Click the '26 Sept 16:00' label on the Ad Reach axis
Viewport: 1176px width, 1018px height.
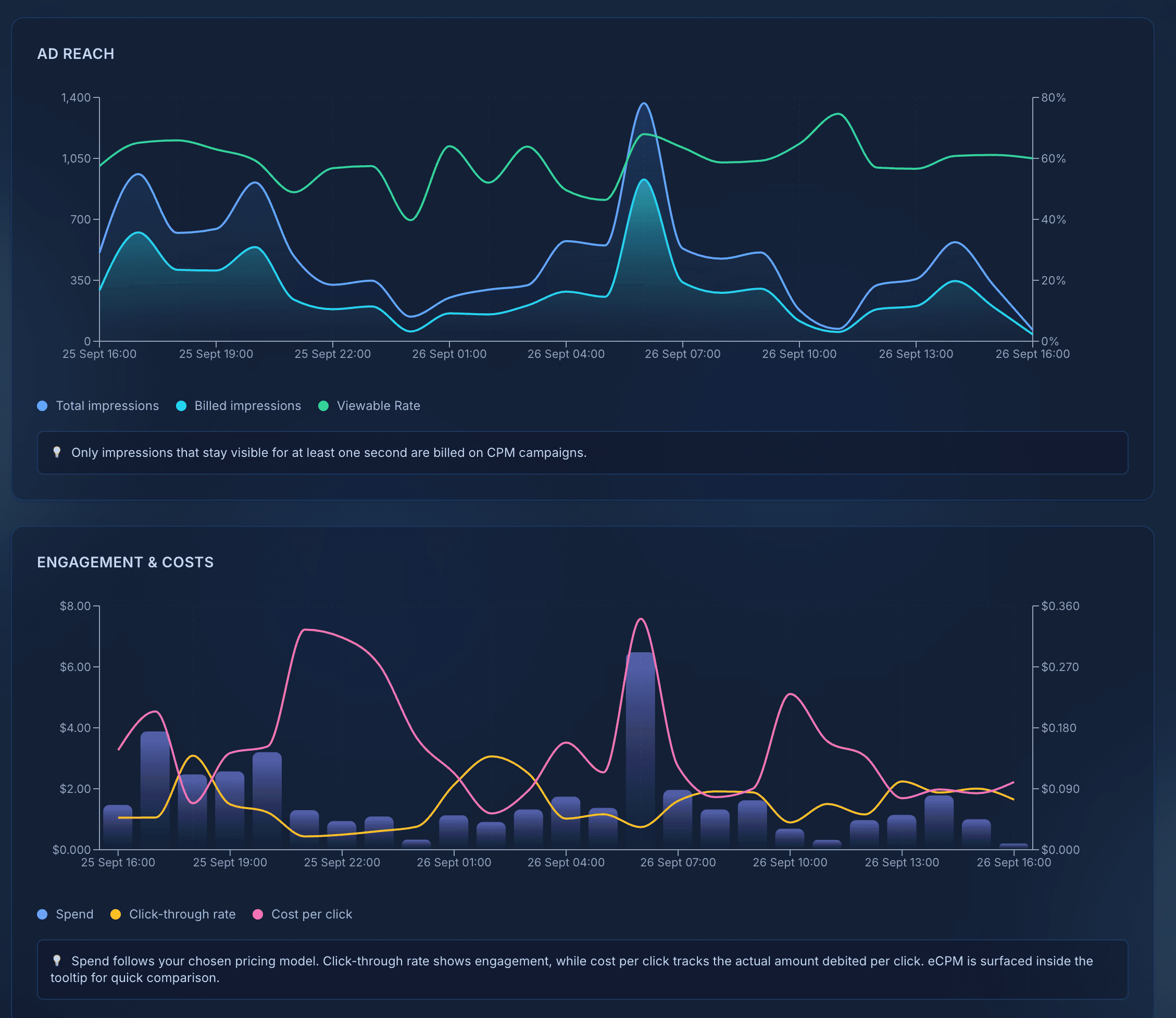point(1032,354)
